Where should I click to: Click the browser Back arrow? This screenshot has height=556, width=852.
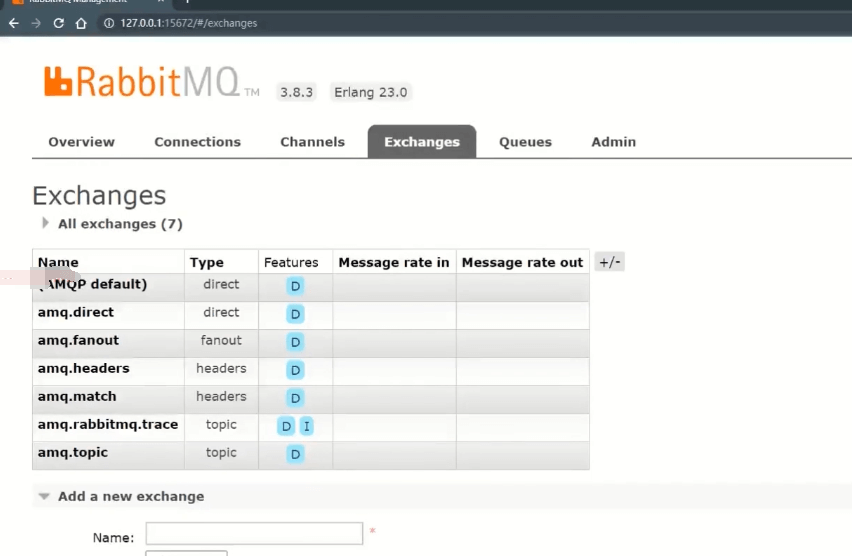click(14, 23)
